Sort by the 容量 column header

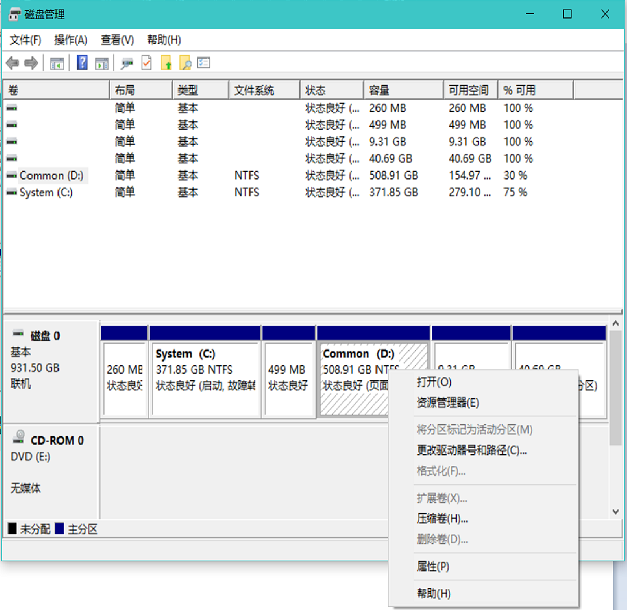[403, 90]
